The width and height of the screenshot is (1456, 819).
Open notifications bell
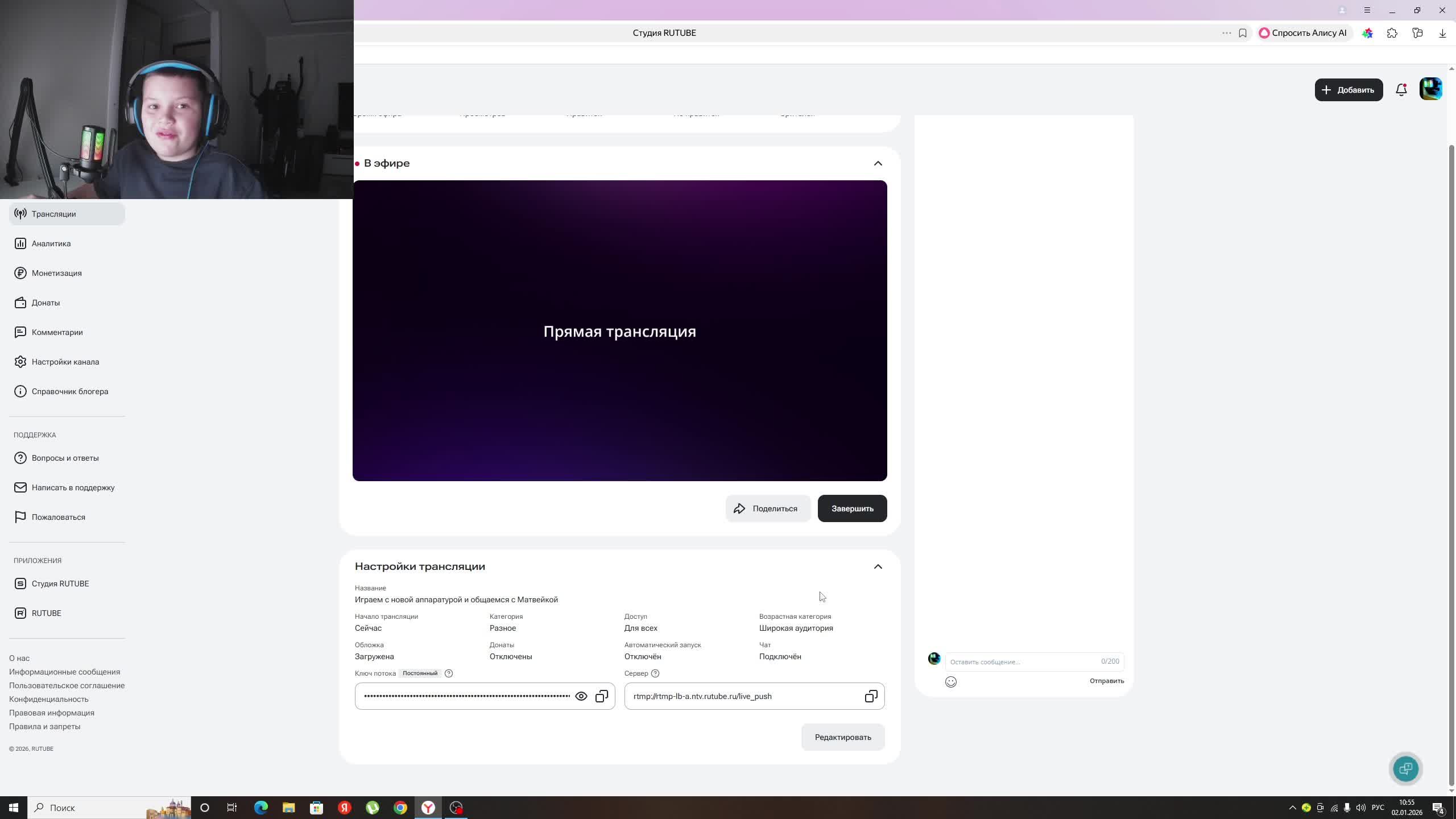point(1401,90)
